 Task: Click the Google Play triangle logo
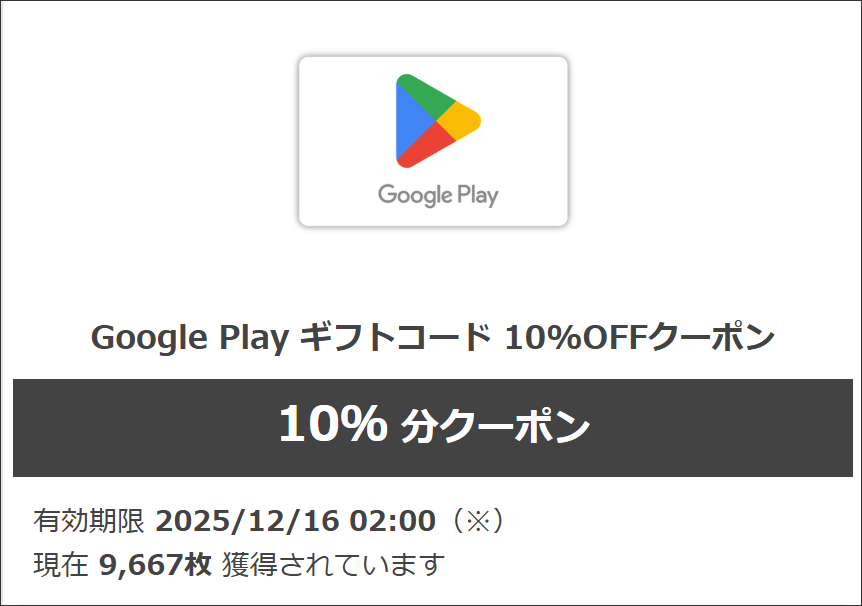pos(437,120)
